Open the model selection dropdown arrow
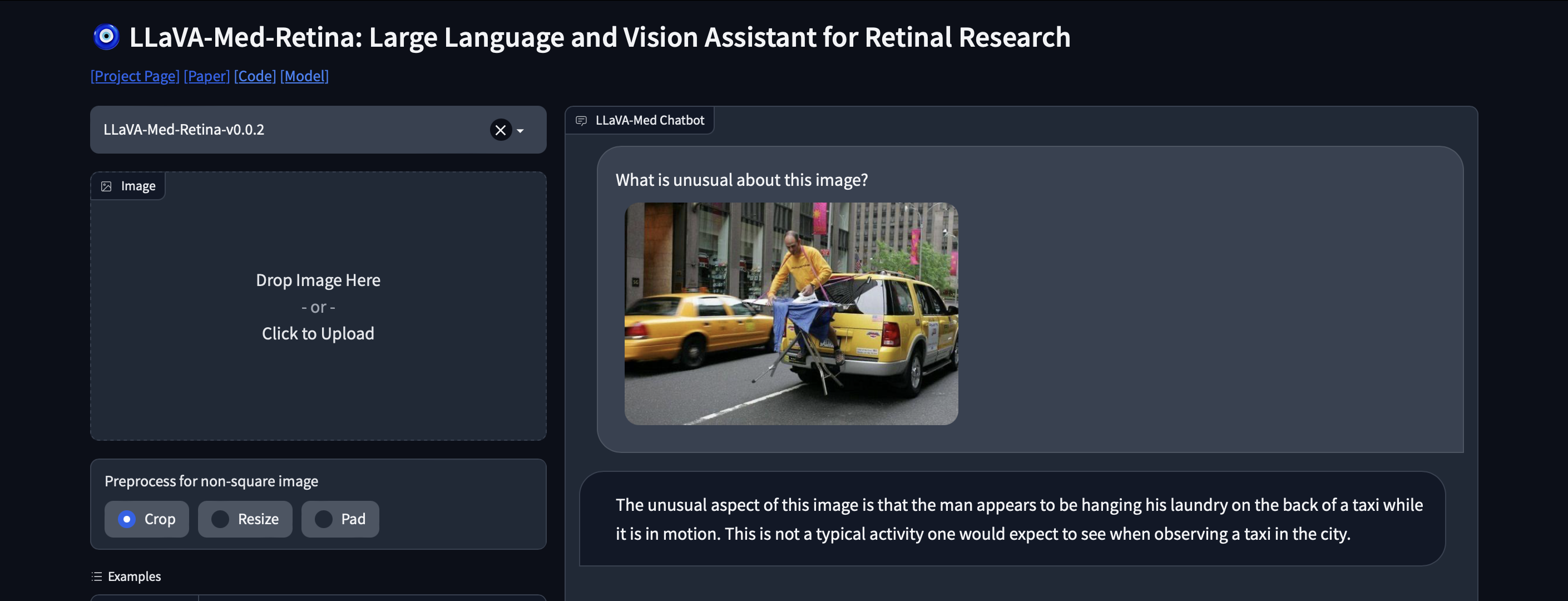The image size is (1568, 601). [520, 130]
